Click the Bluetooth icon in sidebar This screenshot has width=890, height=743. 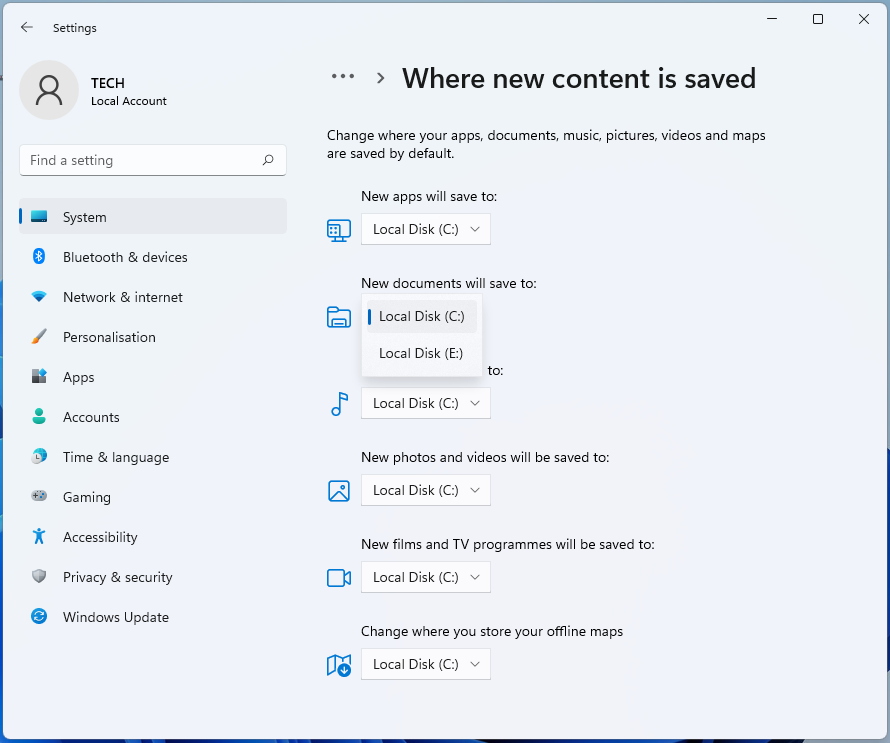[x=39, y=257]
